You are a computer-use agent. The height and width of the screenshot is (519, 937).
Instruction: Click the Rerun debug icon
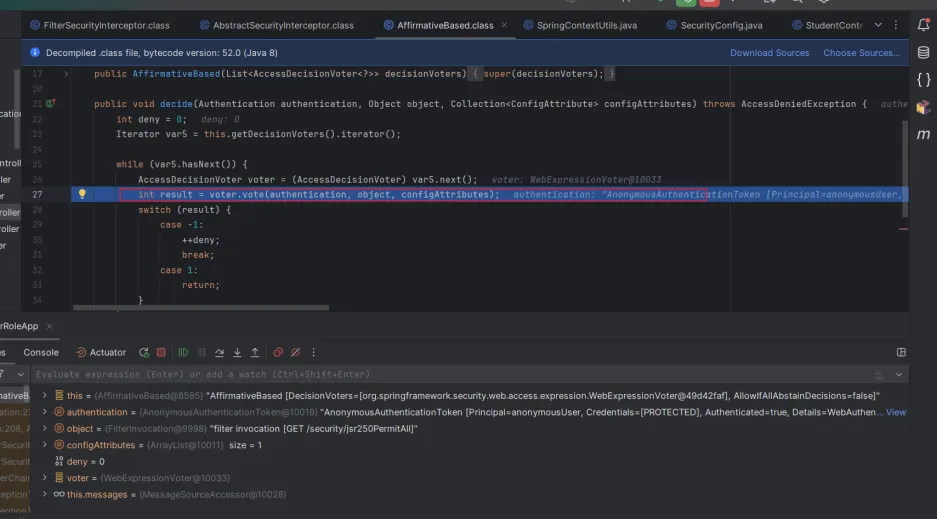point(144,352)
